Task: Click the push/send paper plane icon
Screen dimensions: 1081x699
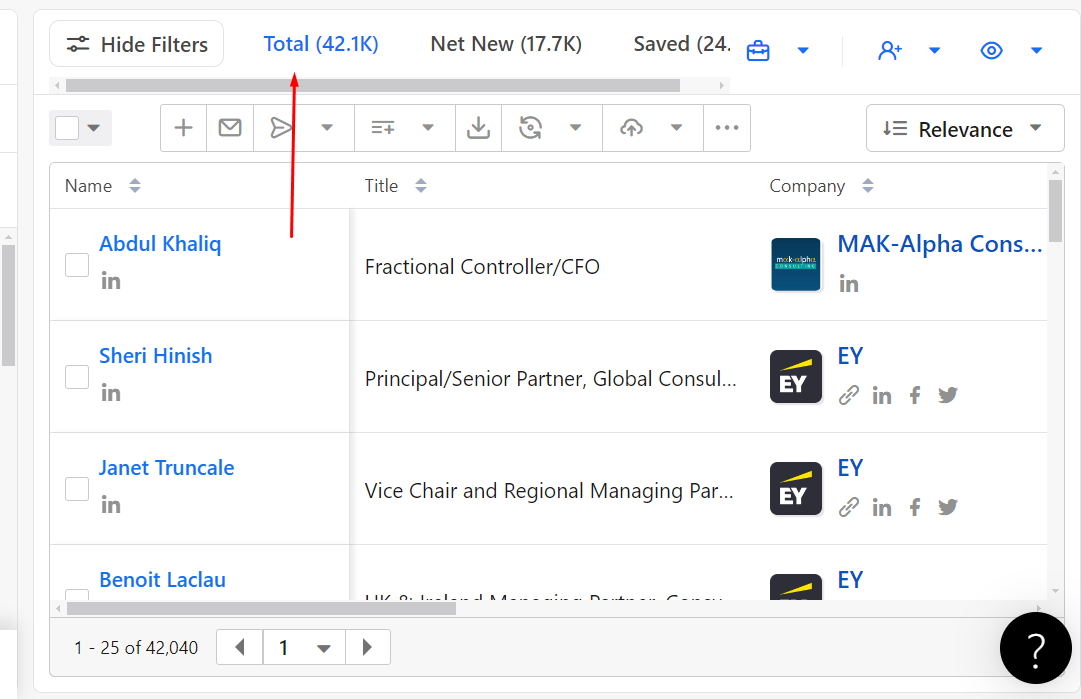Action: pos(281,127)
